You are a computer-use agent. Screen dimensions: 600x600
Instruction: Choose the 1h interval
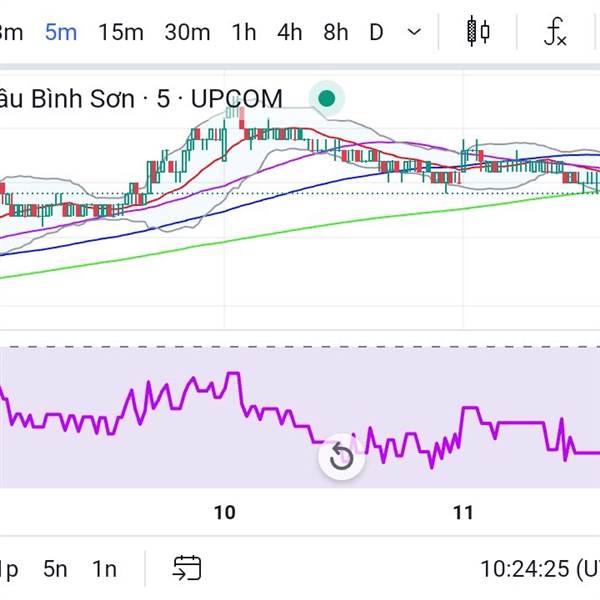coord(243,32)
